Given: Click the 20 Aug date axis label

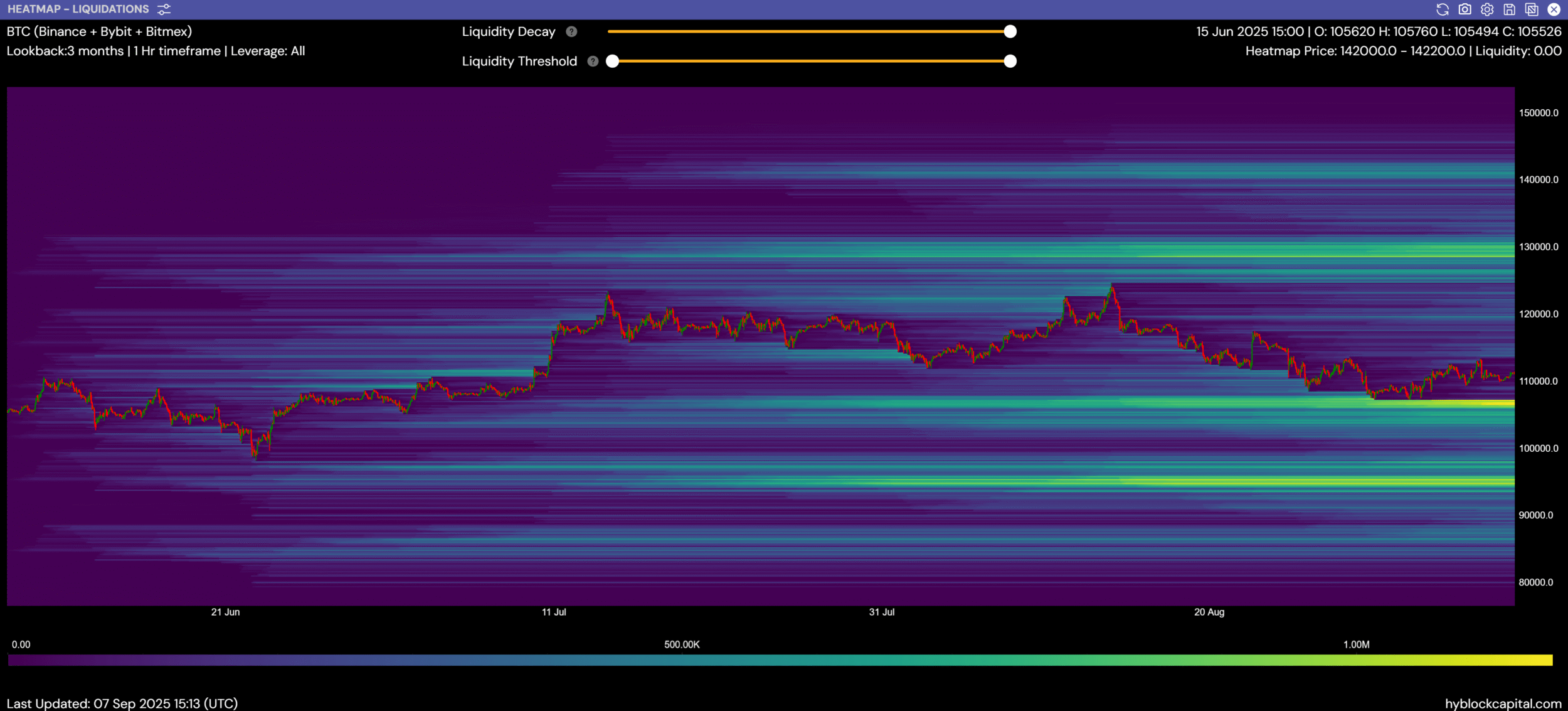Looking at the screenshot, I should pos(1209,612).
